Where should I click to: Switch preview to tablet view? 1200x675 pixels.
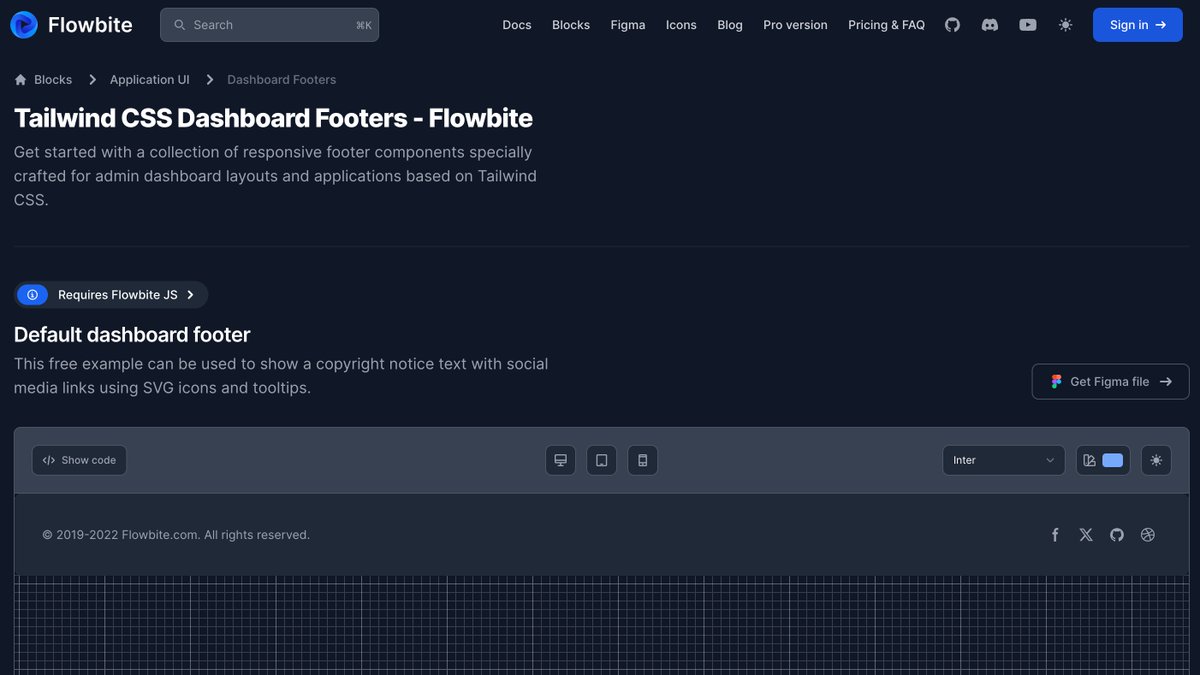coord(601,460)
